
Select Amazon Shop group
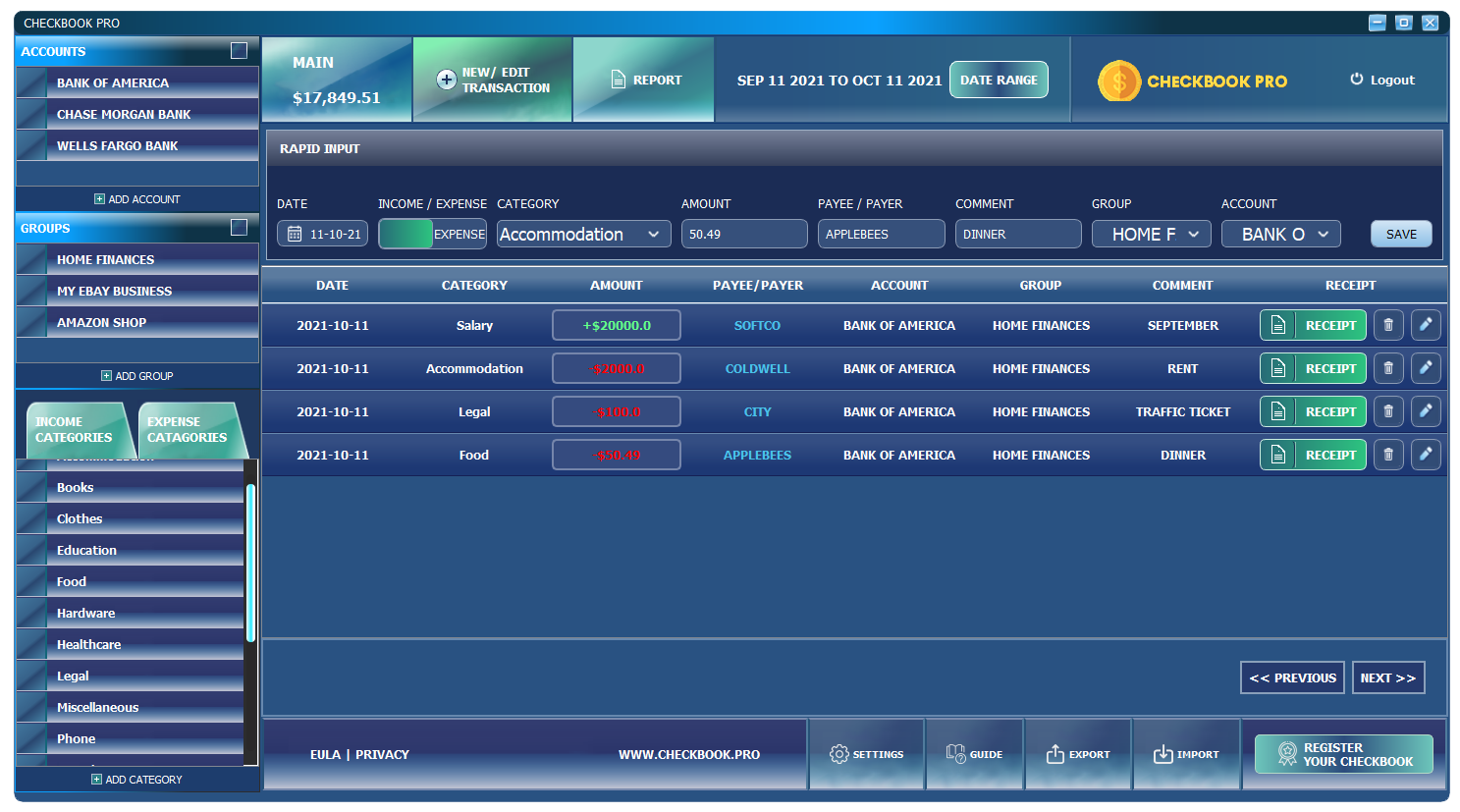[x=137, y=322]
